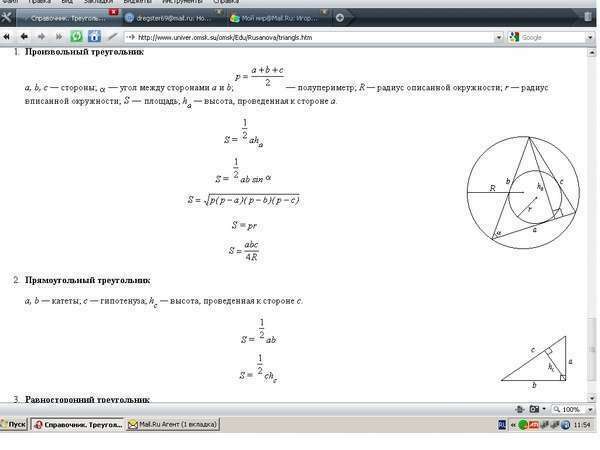Switch to dregster69@mail.ru tab
This screenshot has height=450, width=600.
point(173,18)
